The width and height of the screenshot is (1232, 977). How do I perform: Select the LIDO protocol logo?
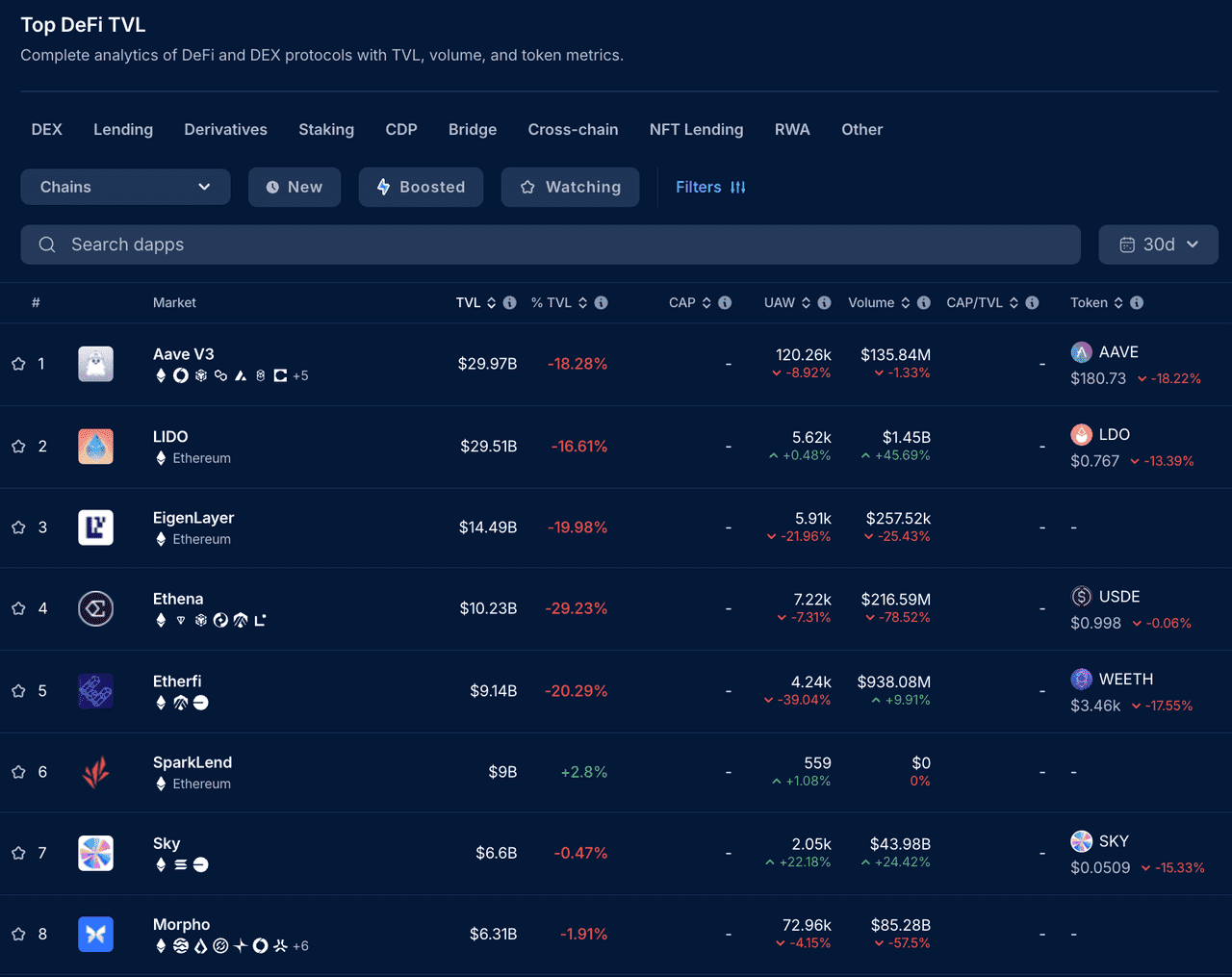tap(95, 447)
